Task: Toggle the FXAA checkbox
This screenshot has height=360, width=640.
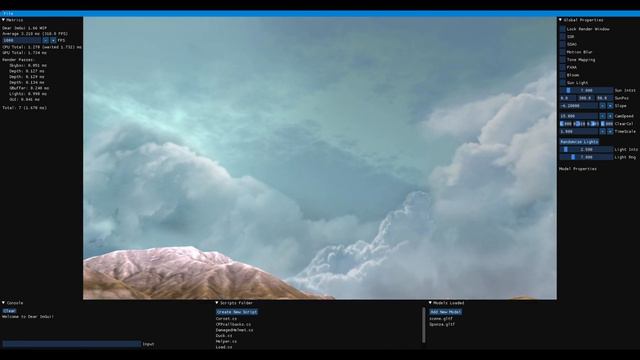Action: tap(562, 67)
